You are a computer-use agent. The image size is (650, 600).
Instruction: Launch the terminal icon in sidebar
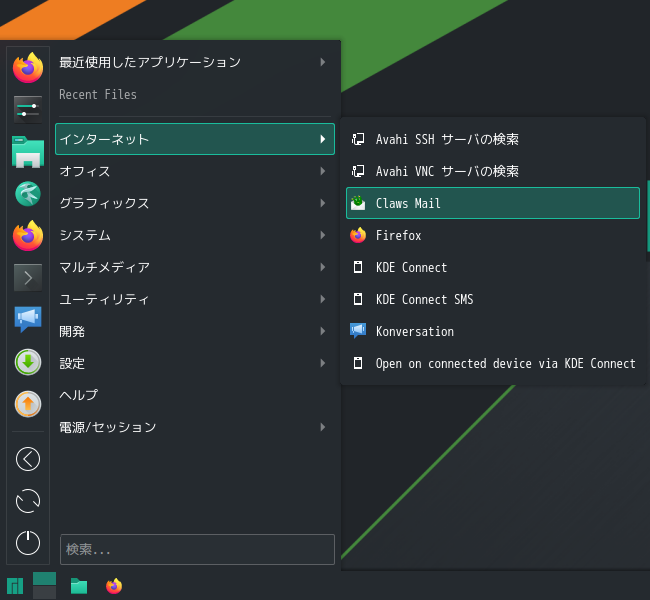[x=28, y=277]
